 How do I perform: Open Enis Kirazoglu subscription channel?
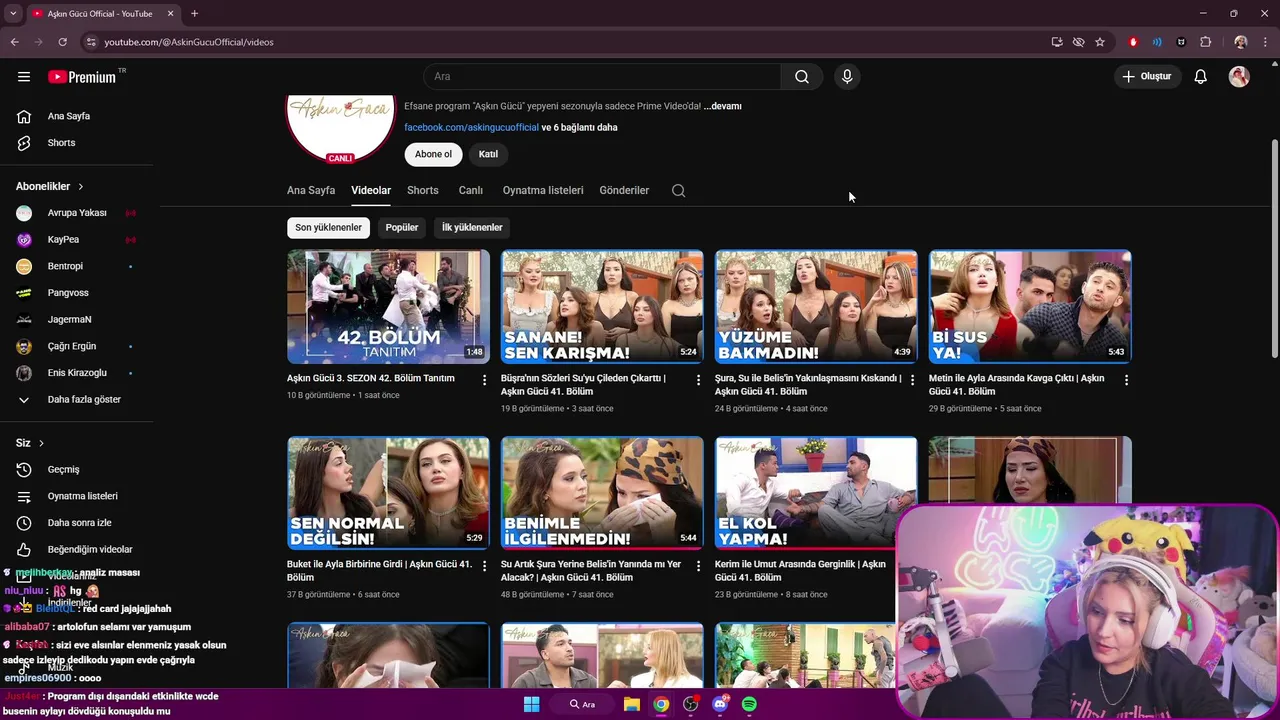(77, 373)
